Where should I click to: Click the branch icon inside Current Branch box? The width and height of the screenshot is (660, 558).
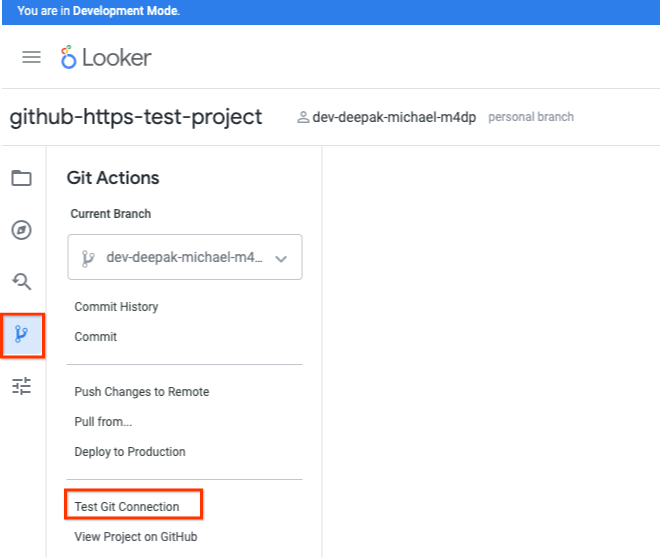pos(88,258)
